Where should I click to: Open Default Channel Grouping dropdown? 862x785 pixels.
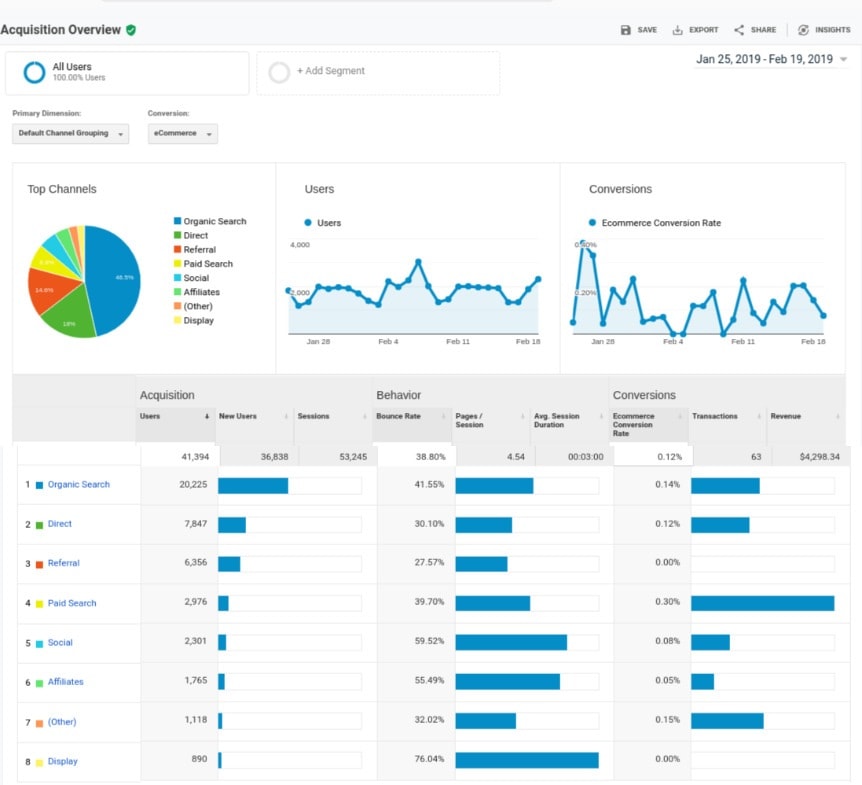70,134
